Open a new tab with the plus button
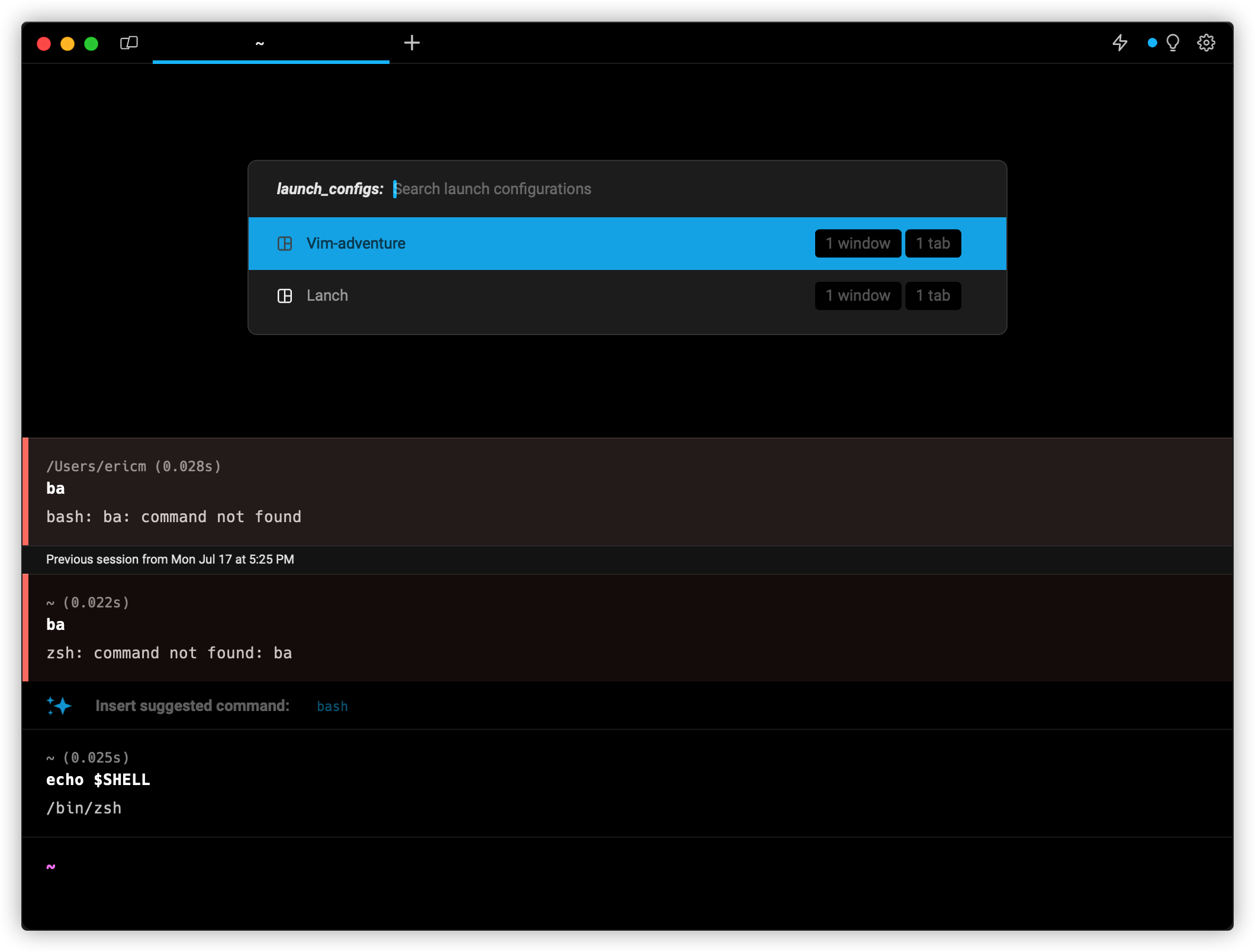Image resolution: width=1255 pixels, height=952 pixels. [412, 43]
